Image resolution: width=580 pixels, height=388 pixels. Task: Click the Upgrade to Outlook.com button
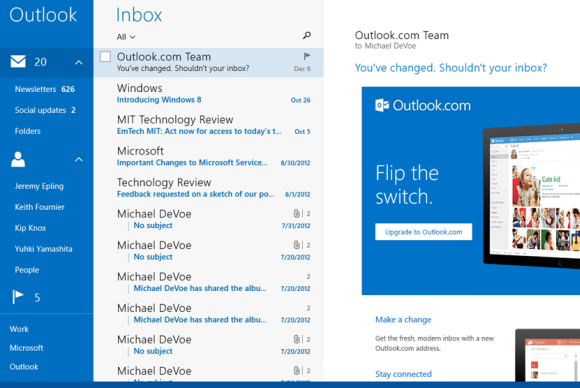point(424,232)
